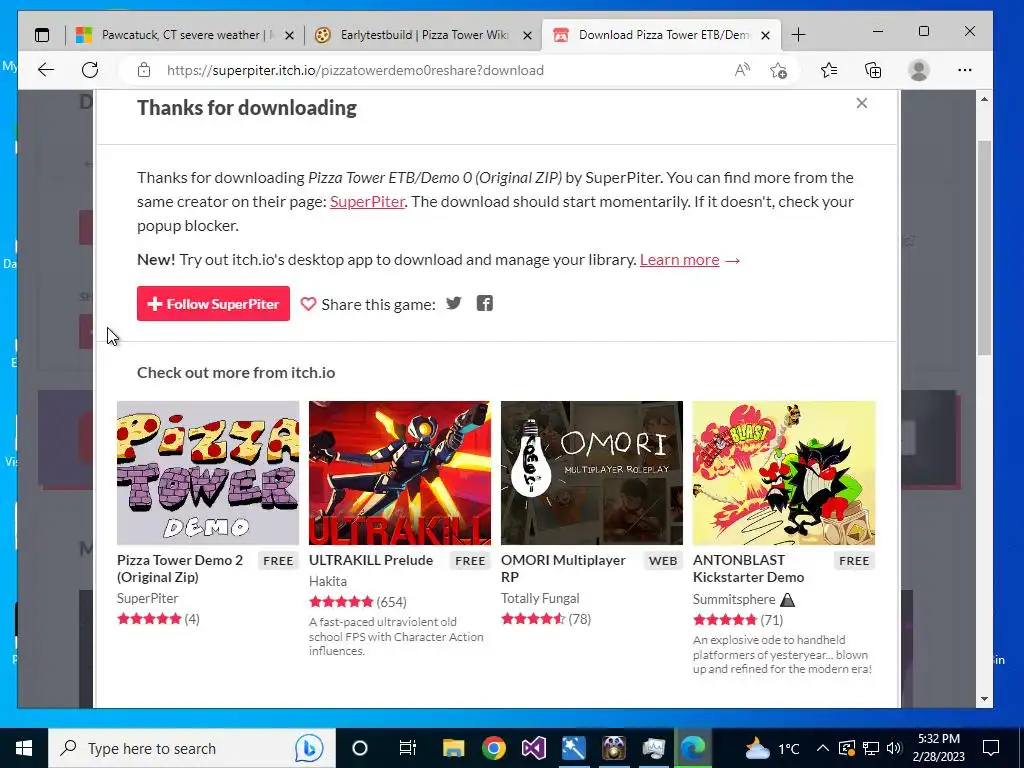Click the taskbar clock showing 5:32 PM

point(938,748)
